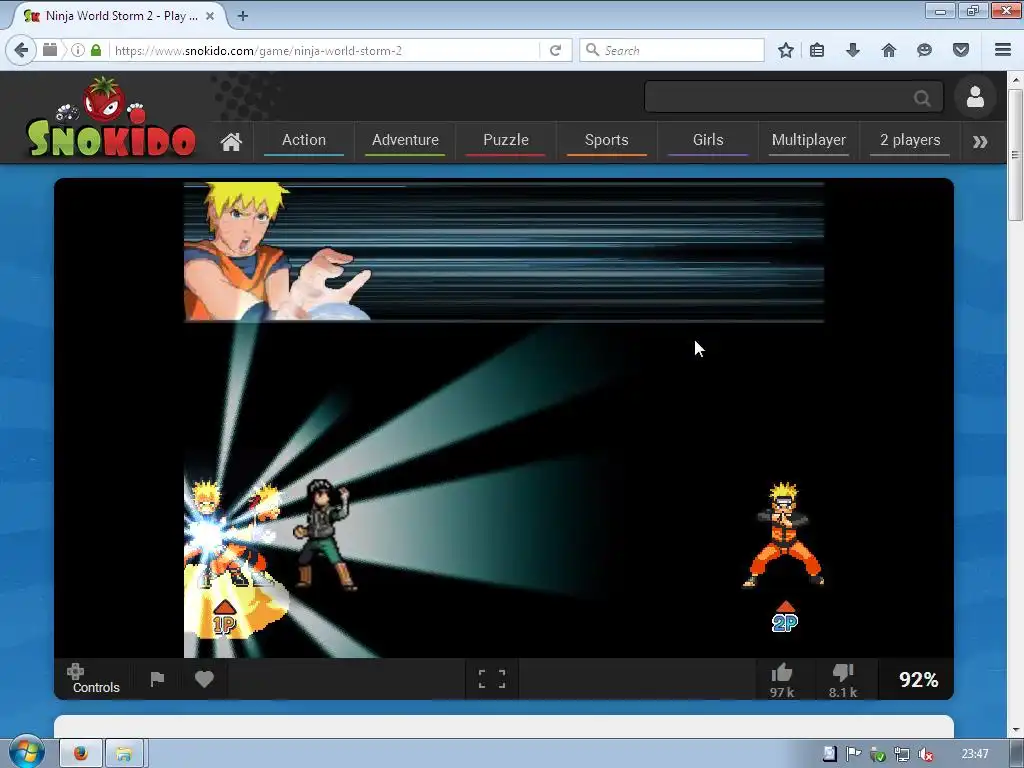Viewport: 1024px width, 768px height.
Task: Reload the page with the refresh icon
Action: pos(555,50)
